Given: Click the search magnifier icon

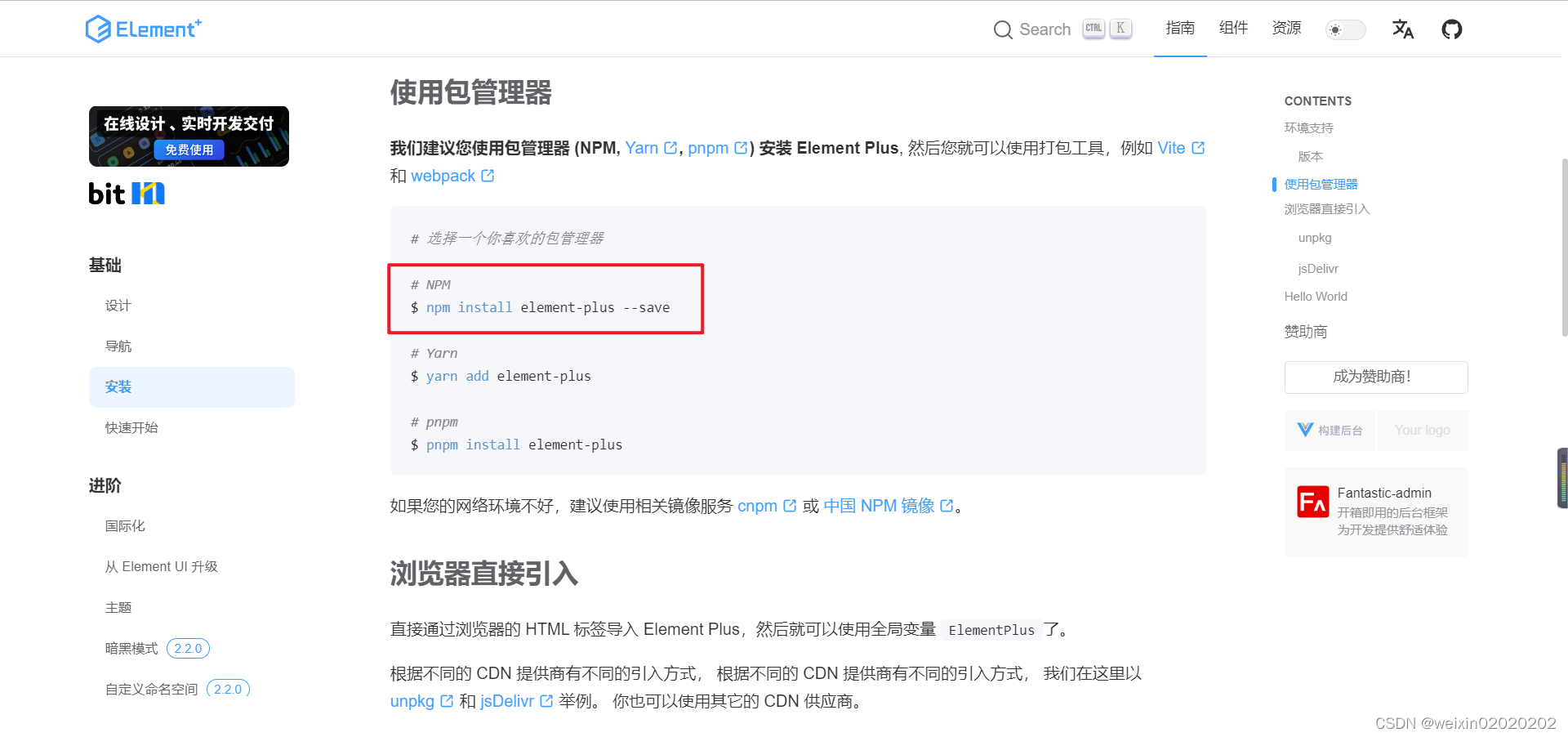Looking at the screenshot, I should [1003, 30].
